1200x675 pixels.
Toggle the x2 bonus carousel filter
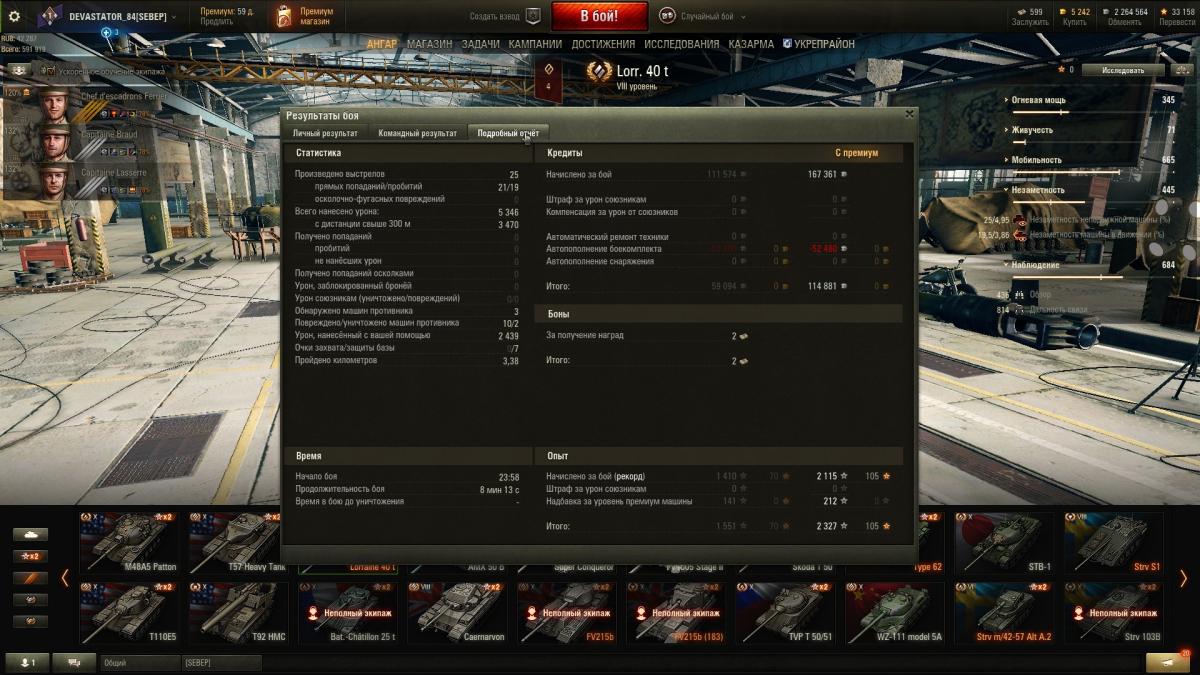pos(30,556)
